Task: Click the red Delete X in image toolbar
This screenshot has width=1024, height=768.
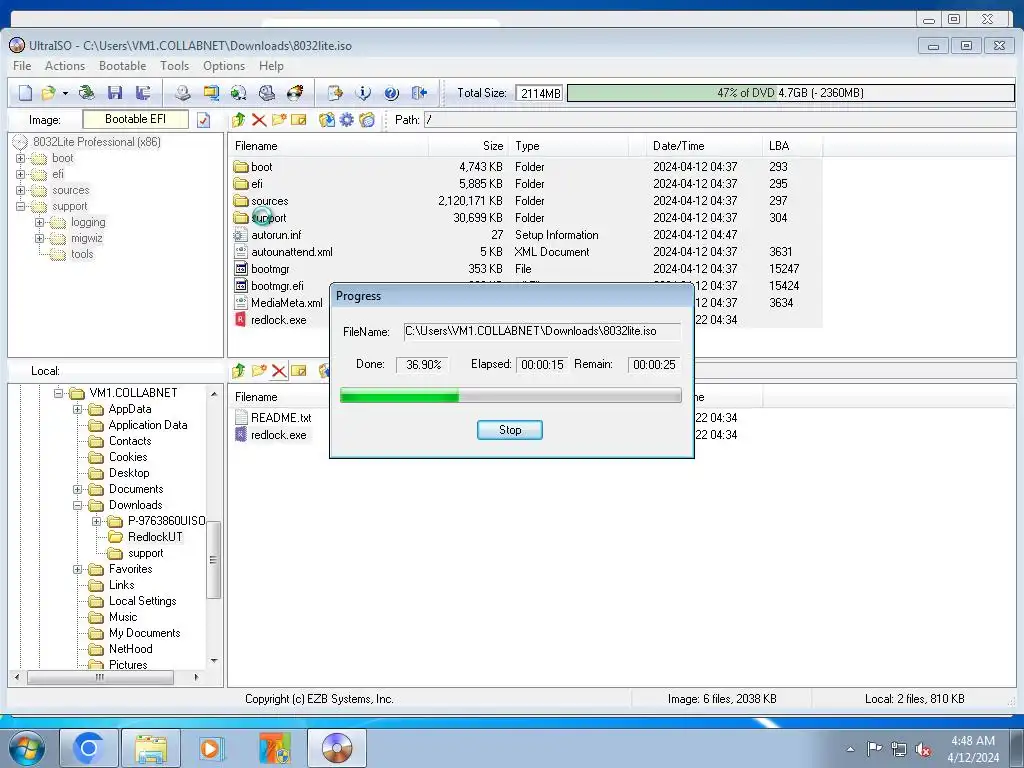Action: [259, 120]
